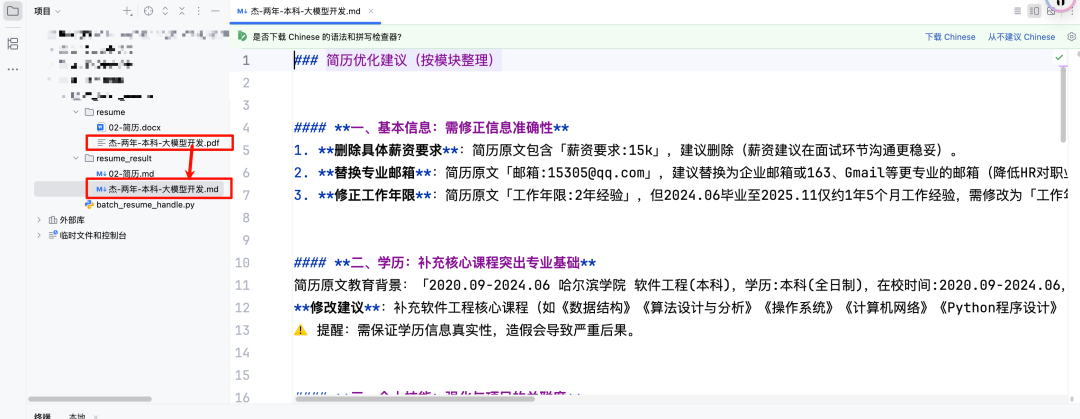The image size is (1080, 419).
Task: Click line number 5 in the gutter
Action: [244, 150]
